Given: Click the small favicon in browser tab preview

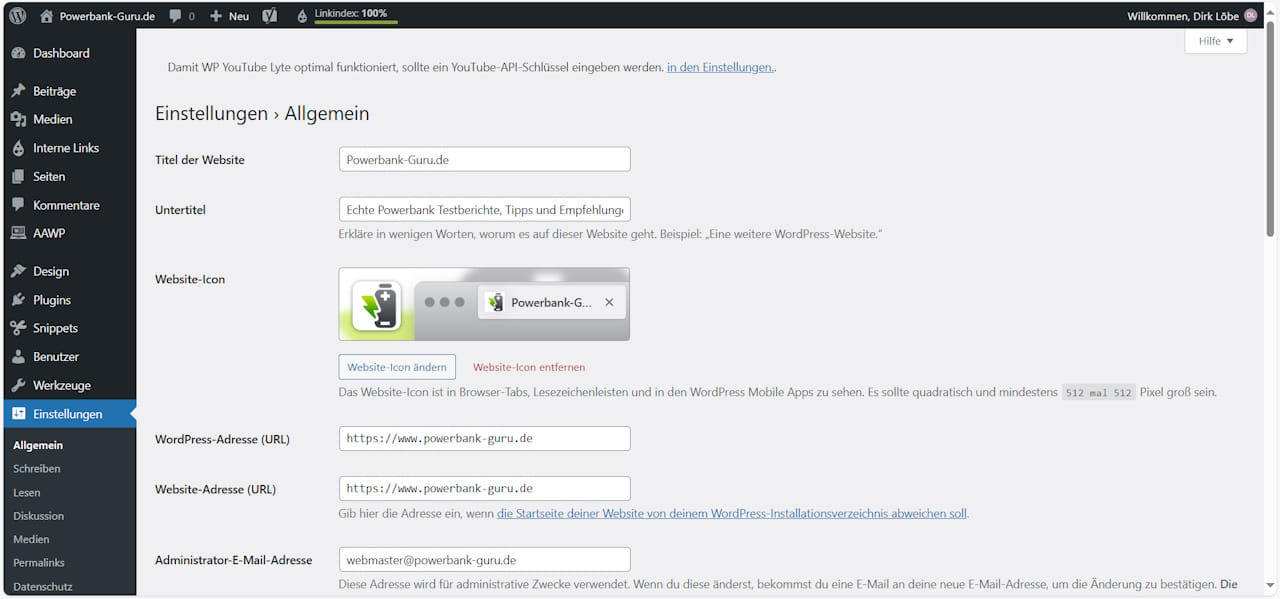Looking at the screenshot, I should [x=494, y=302].
